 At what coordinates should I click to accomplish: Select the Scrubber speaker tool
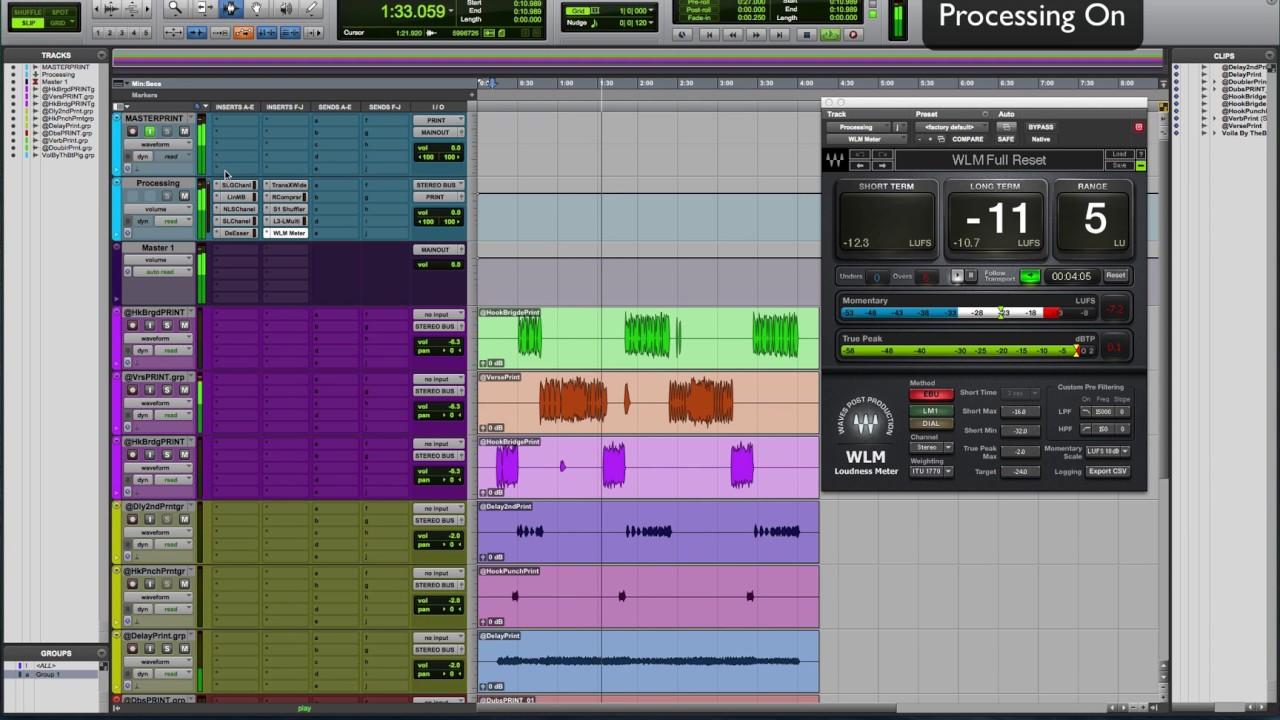tap(285, 9)
